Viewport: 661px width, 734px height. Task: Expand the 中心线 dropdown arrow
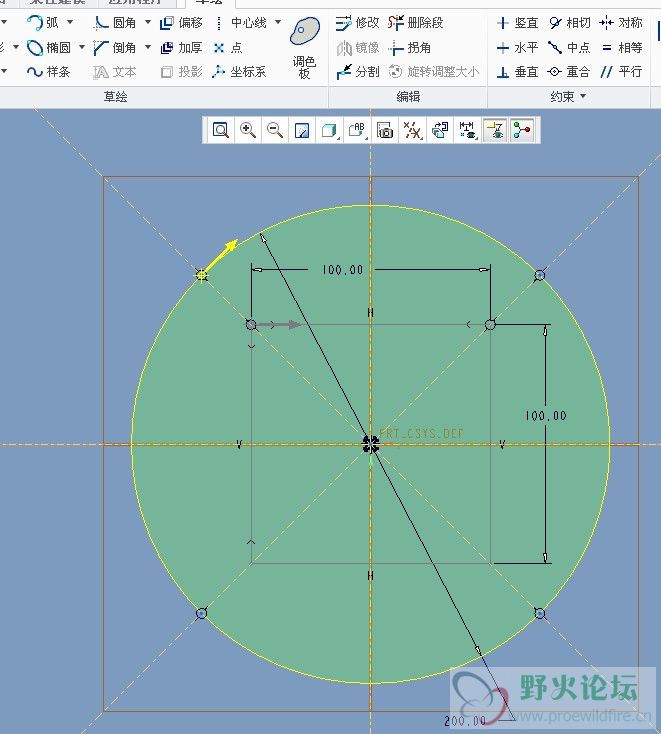278,22
